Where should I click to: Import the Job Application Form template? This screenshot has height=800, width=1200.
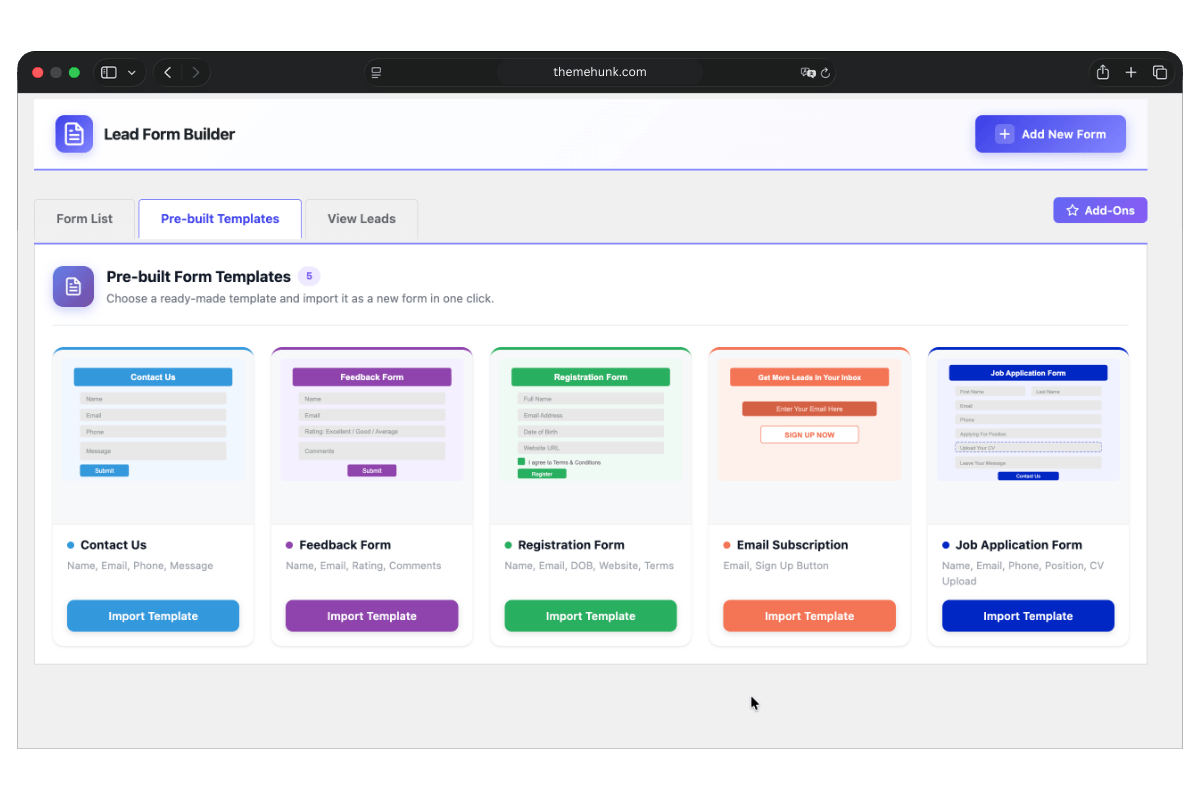tap(1028, 616)
